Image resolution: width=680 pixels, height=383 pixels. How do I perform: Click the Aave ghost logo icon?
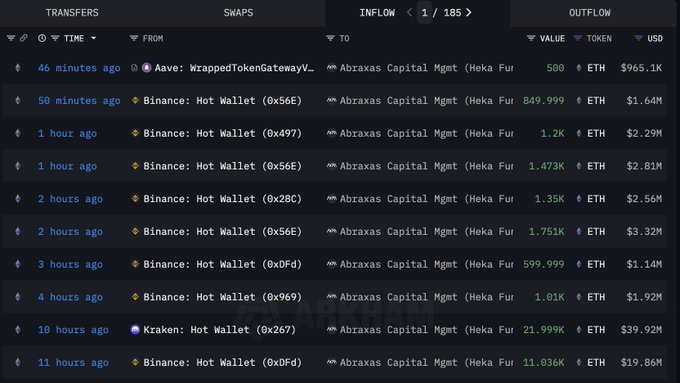(x=147, y=68)
